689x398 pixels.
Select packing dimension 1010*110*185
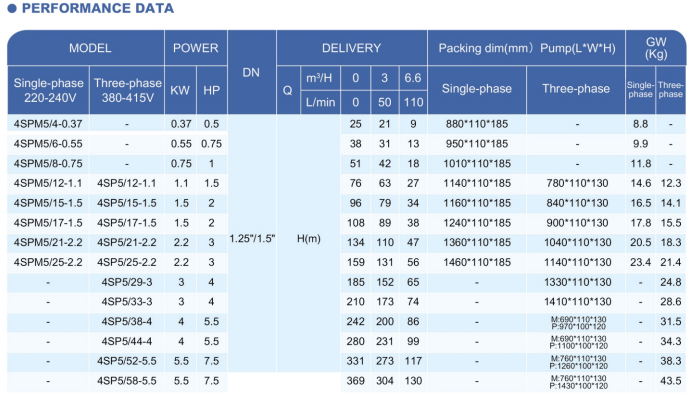click(477, 163)
